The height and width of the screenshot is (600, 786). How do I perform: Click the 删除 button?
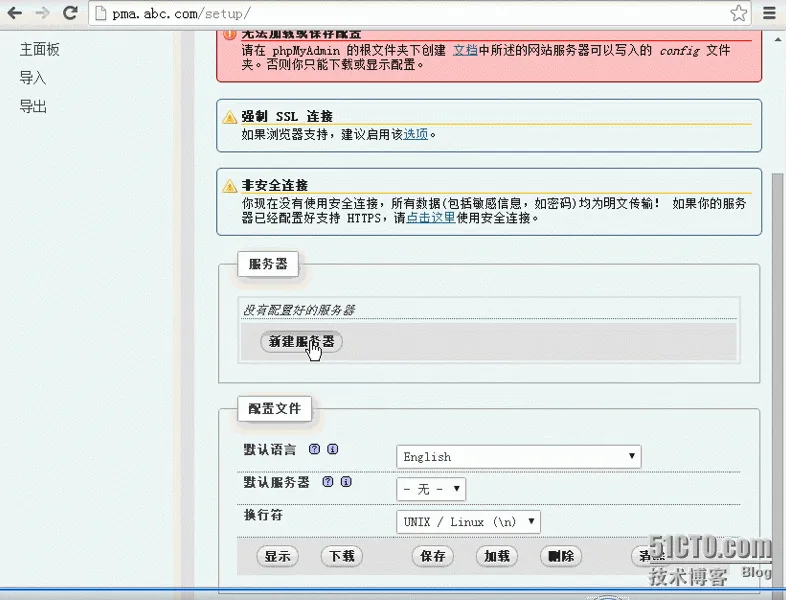(561, 556)
